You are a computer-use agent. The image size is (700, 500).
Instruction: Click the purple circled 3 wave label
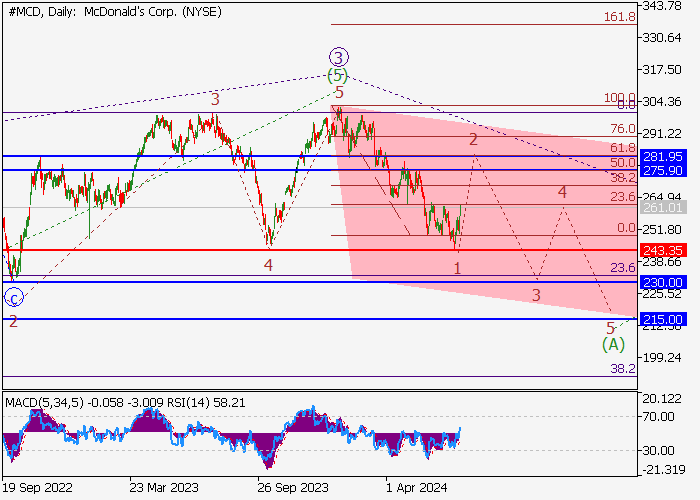339,57
